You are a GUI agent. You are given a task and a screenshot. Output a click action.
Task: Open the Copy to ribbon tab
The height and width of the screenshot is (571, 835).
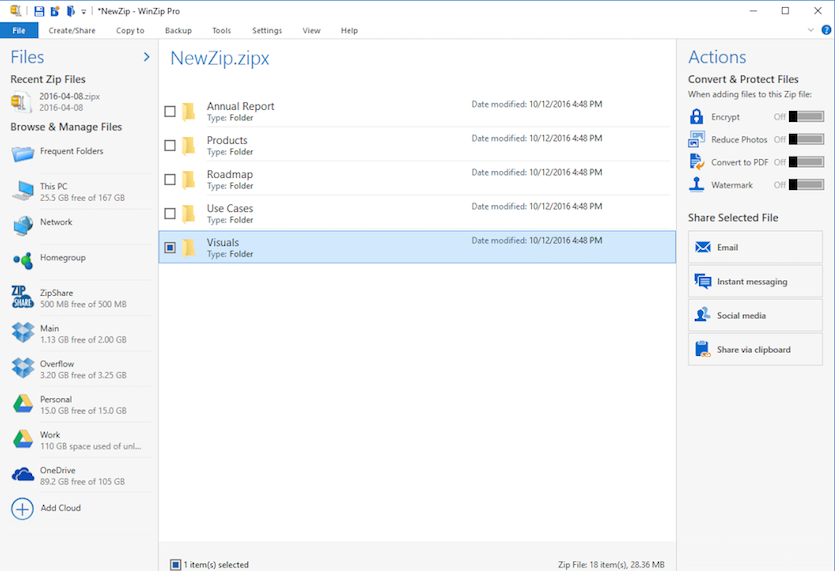(x=130, y=30)
